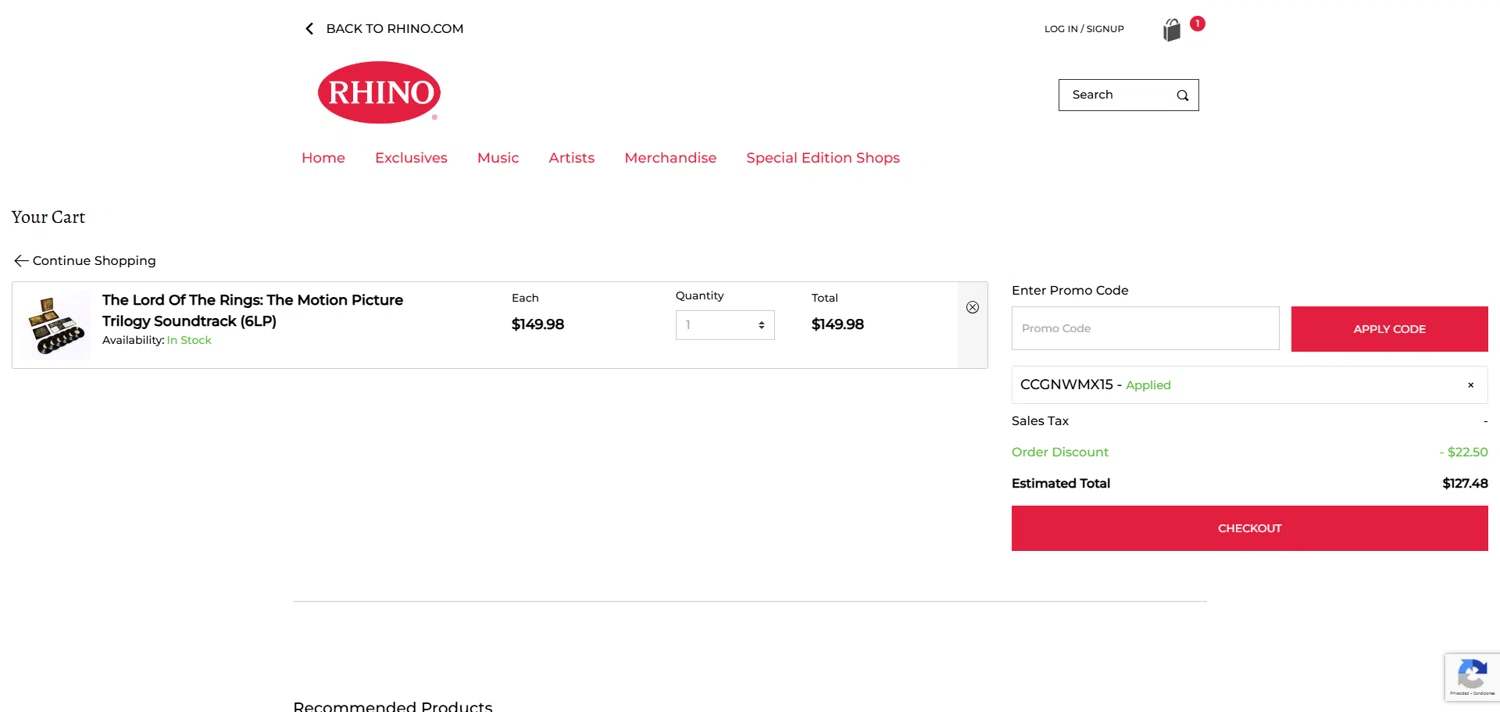Image resolution: width=1500 pixels, height=712 pixels.
Task: Open the Lord Of The Rings product title
Action: tap(253, 310)
